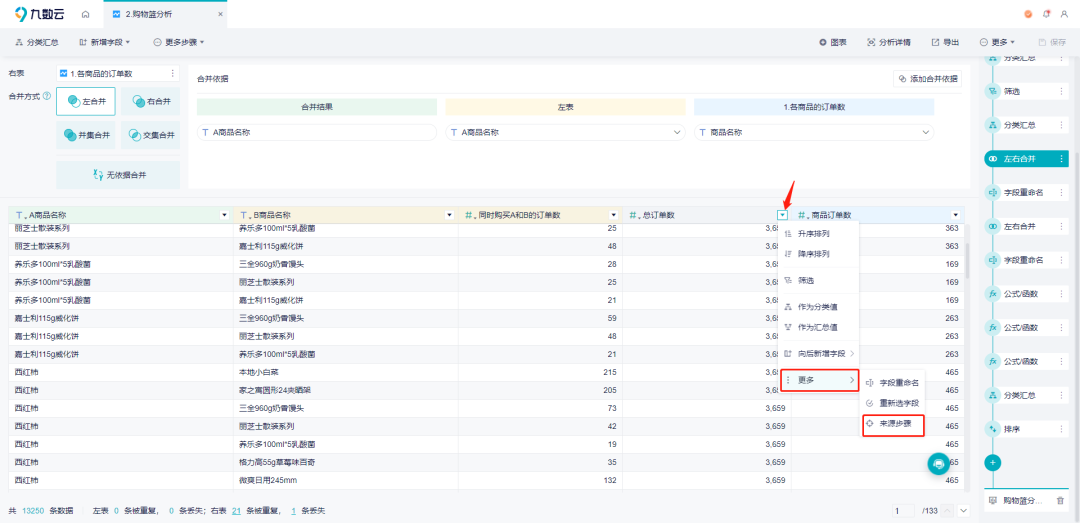
Task: Select the 筛选 step in step panel
Action: coord(1026,91)
